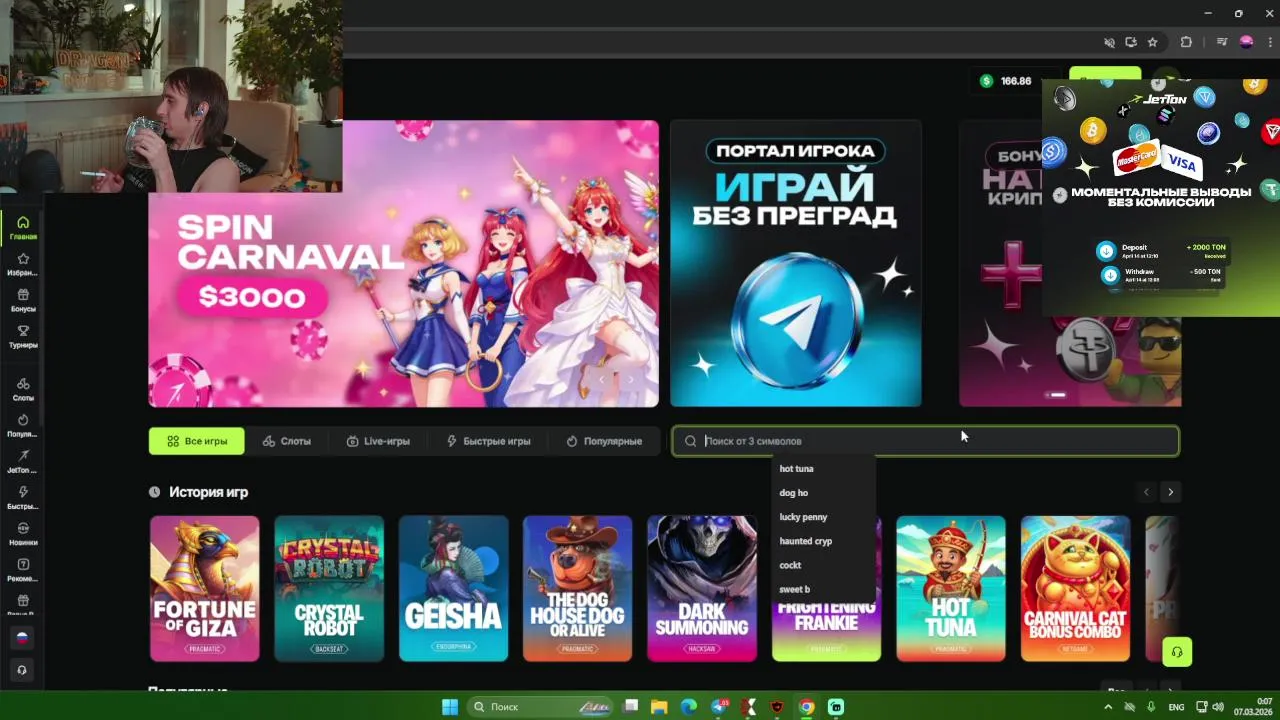
Task: Open the media controls icon in Chrome toolbar
Action: click(1223, 42)
